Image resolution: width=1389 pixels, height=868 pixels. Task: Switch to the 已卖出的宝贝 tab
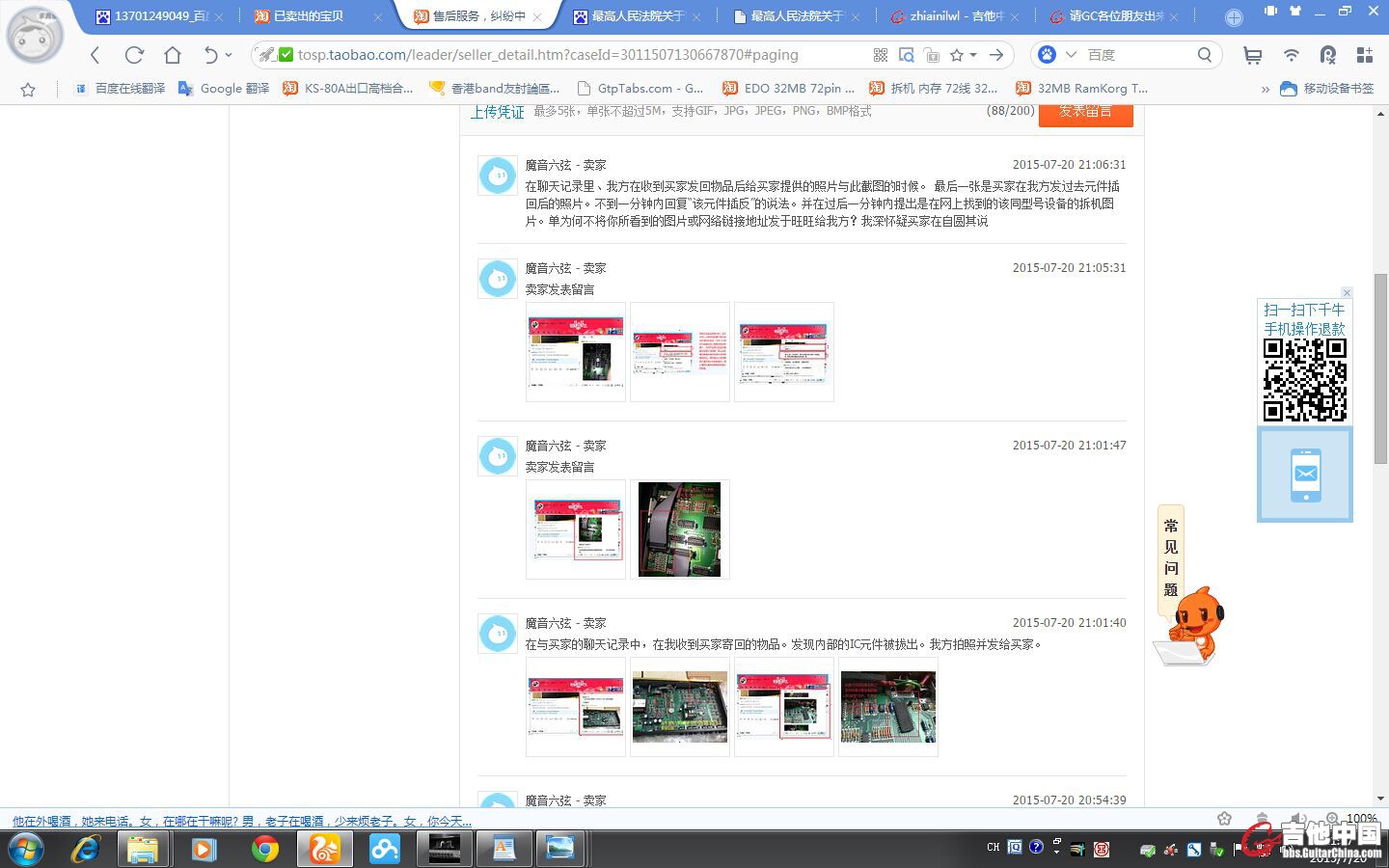click(307, 16)
